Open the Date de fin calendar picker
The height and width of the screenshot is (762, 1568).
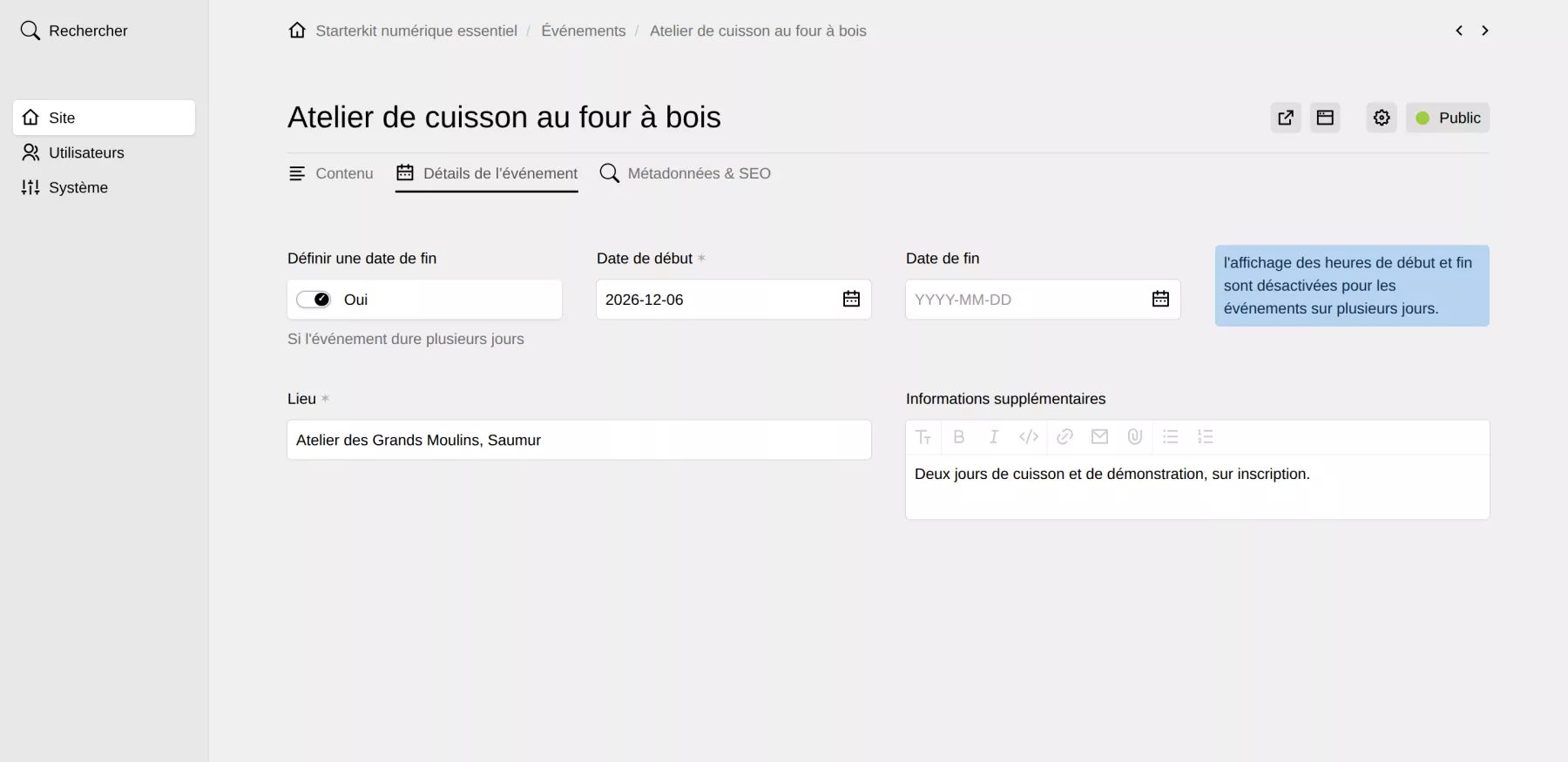(1160, 300)
